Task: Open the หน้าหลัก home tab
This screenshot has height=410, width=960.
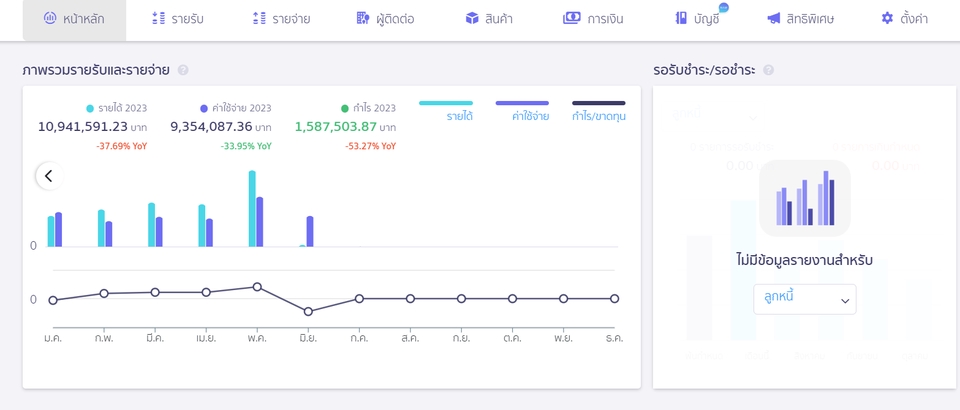Action: (x=74, y=19)
